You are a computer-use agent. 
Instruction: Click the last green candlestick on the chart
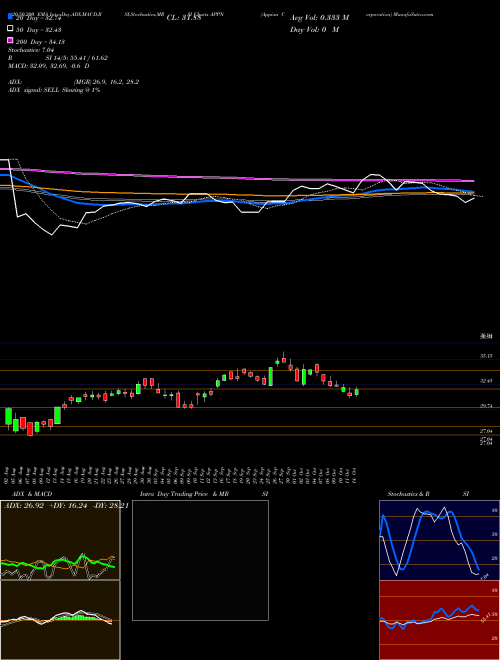pos(357,392)
